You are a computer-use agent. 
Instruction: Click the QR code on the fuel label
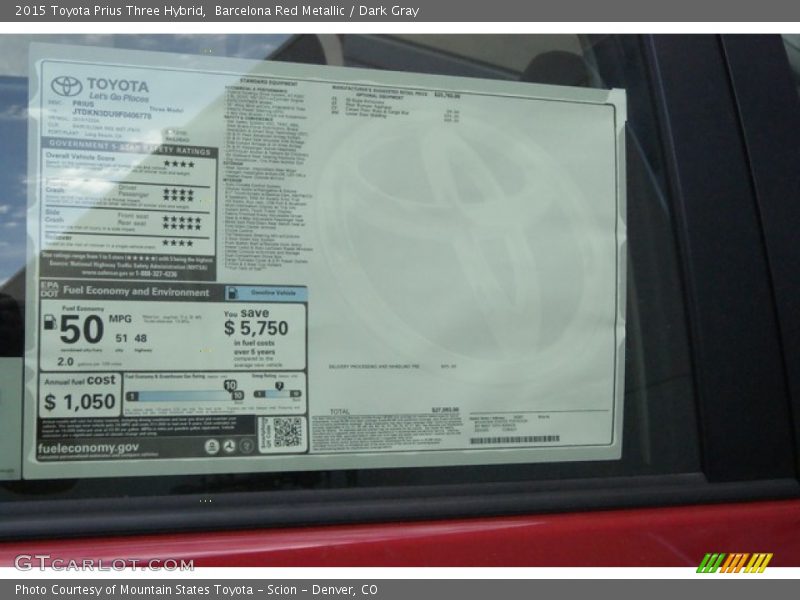[287, 432]
